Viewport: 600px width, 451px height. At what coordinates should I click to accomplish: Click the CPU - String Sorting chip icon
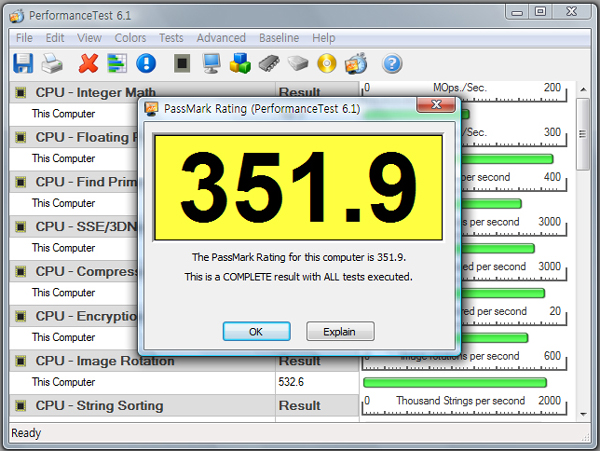coord(21,406)
